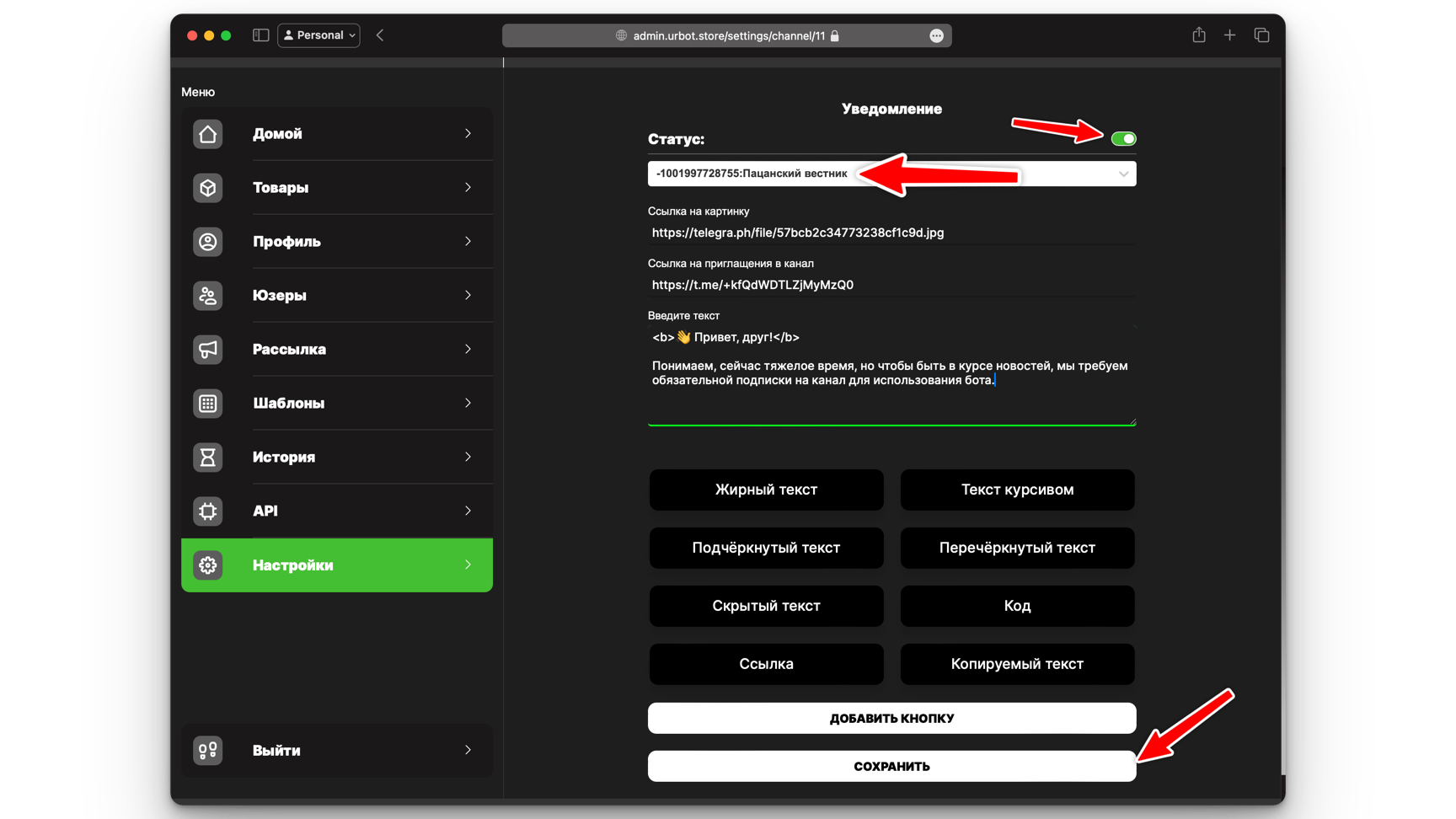Viewport: 1456px width, 819px height.
Task: Click the Шаблоны grid icon
Action: 207,404
